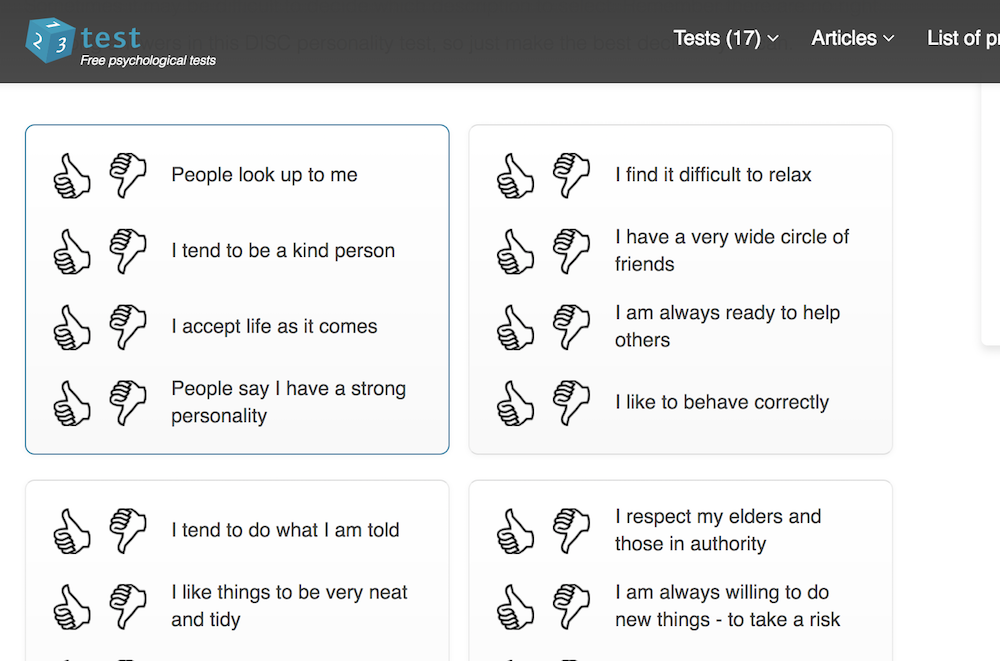
Task: Thumbs up for 'I find it difficult to relax'
Action: click(516, 175)
